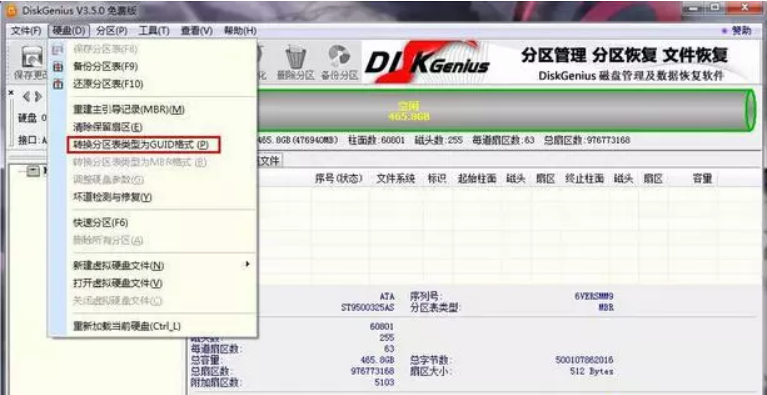Open the 工具(T) menu
Viewport: 767px width, 395px height.
tap(154, 31)
